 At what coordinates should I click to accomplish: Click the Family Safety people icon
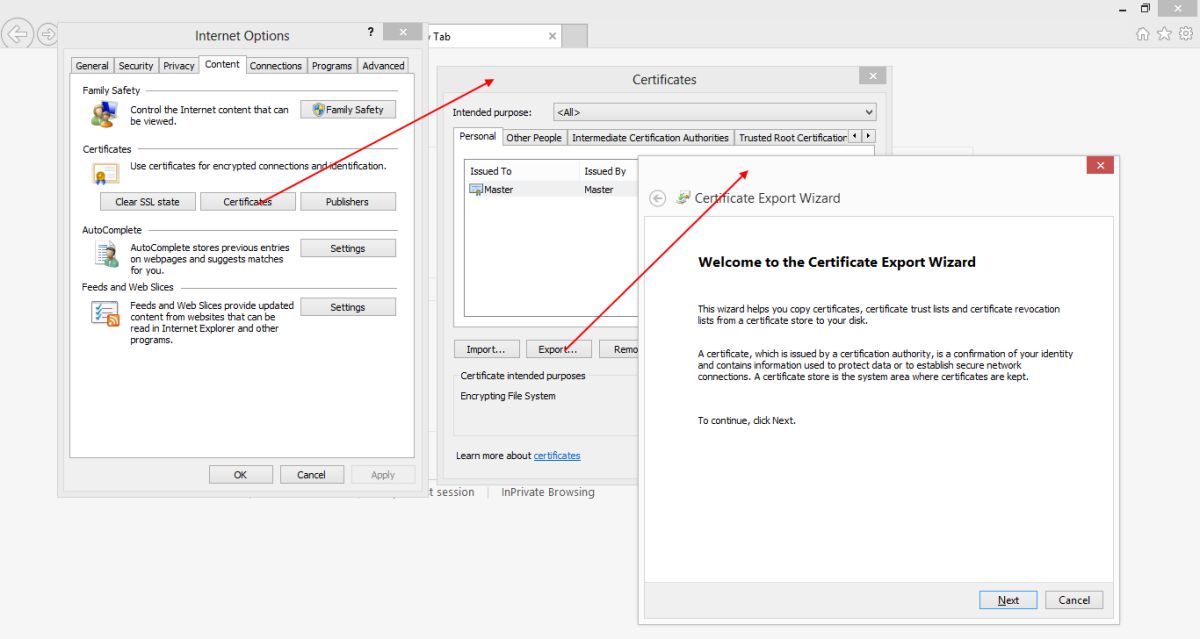point(104,114)
